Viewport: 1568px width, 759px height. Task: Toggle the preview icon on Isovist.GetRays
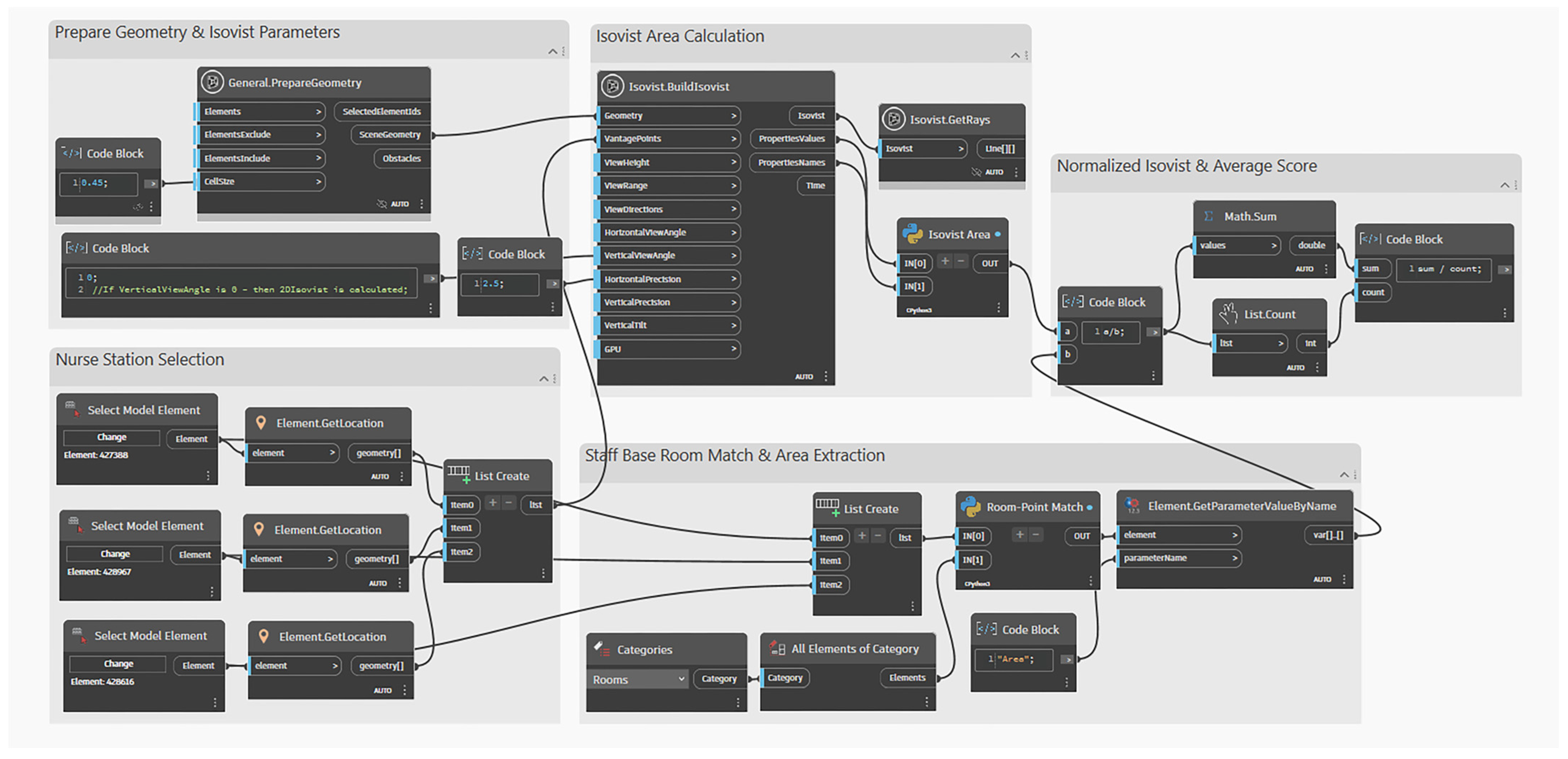coord(977,172)
